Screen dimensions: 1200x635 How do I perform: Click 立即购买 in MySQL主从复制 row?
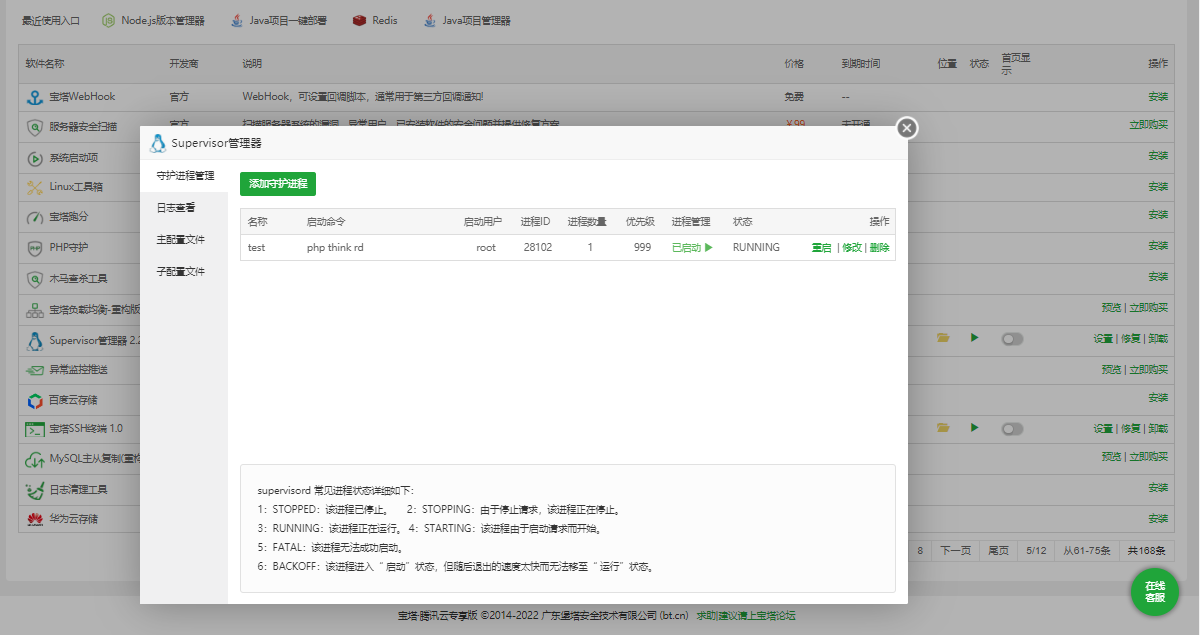pyautogui.click(x=1148, y=457)
